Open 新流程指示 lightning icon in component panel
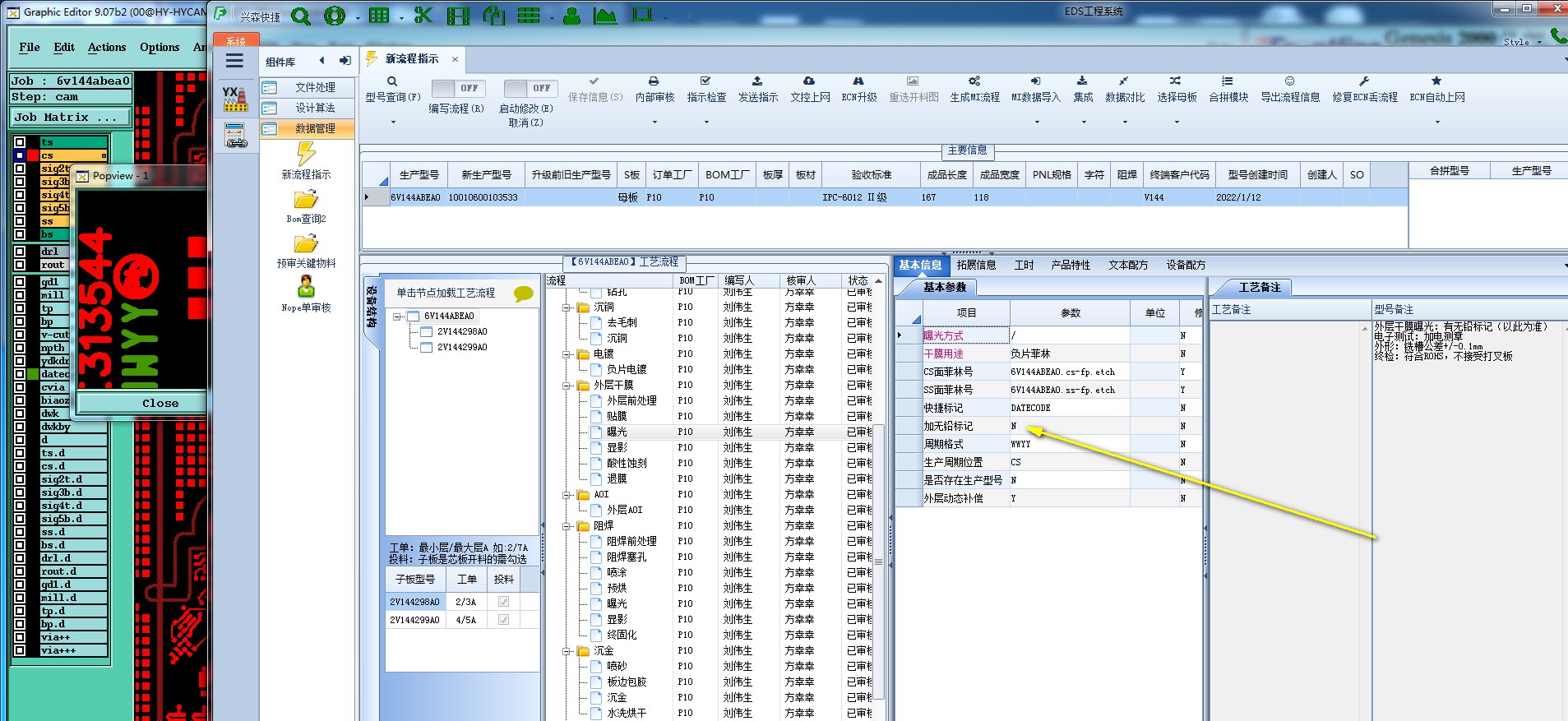This screenshot has width=1568, height=721. pos(306,154)
